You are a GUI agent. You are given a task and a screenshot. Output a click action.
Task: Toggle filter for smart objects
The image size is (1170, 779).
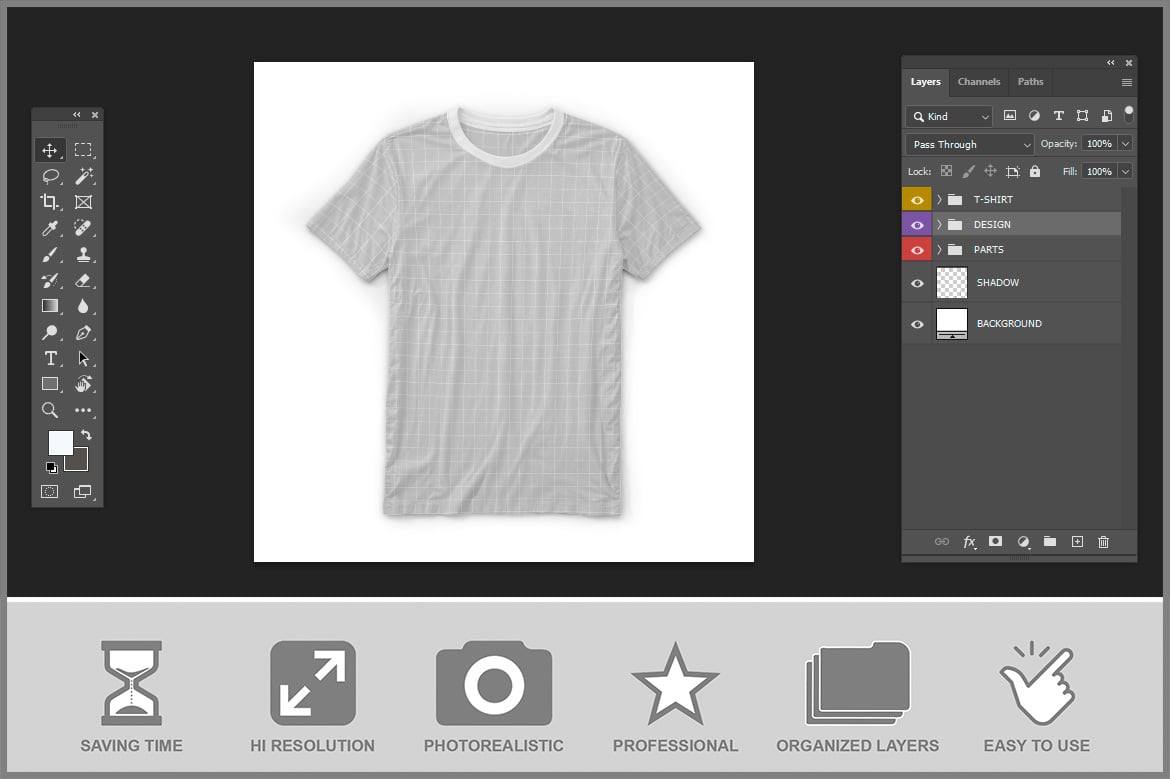pos(1107,116)
